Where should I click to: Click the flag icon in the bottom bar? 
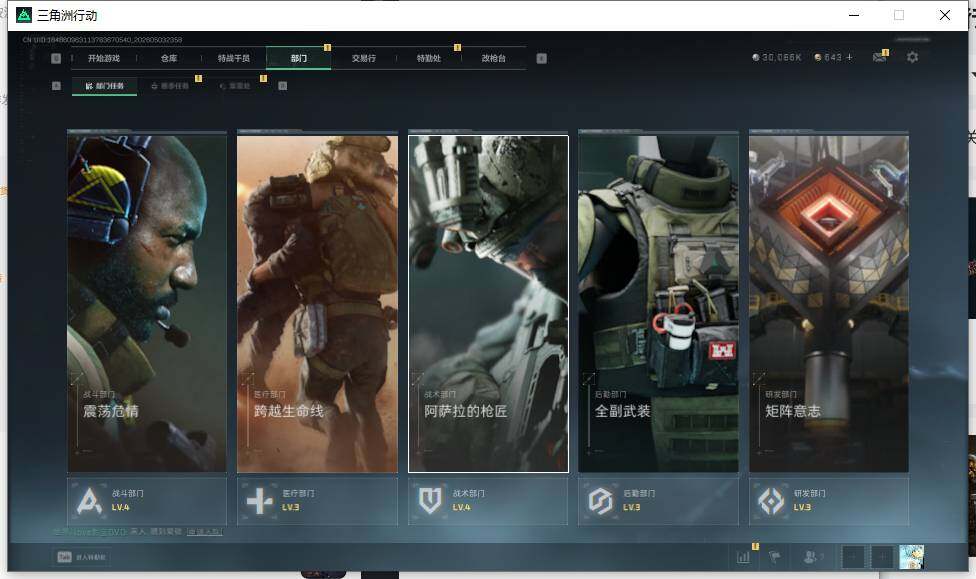775,557
